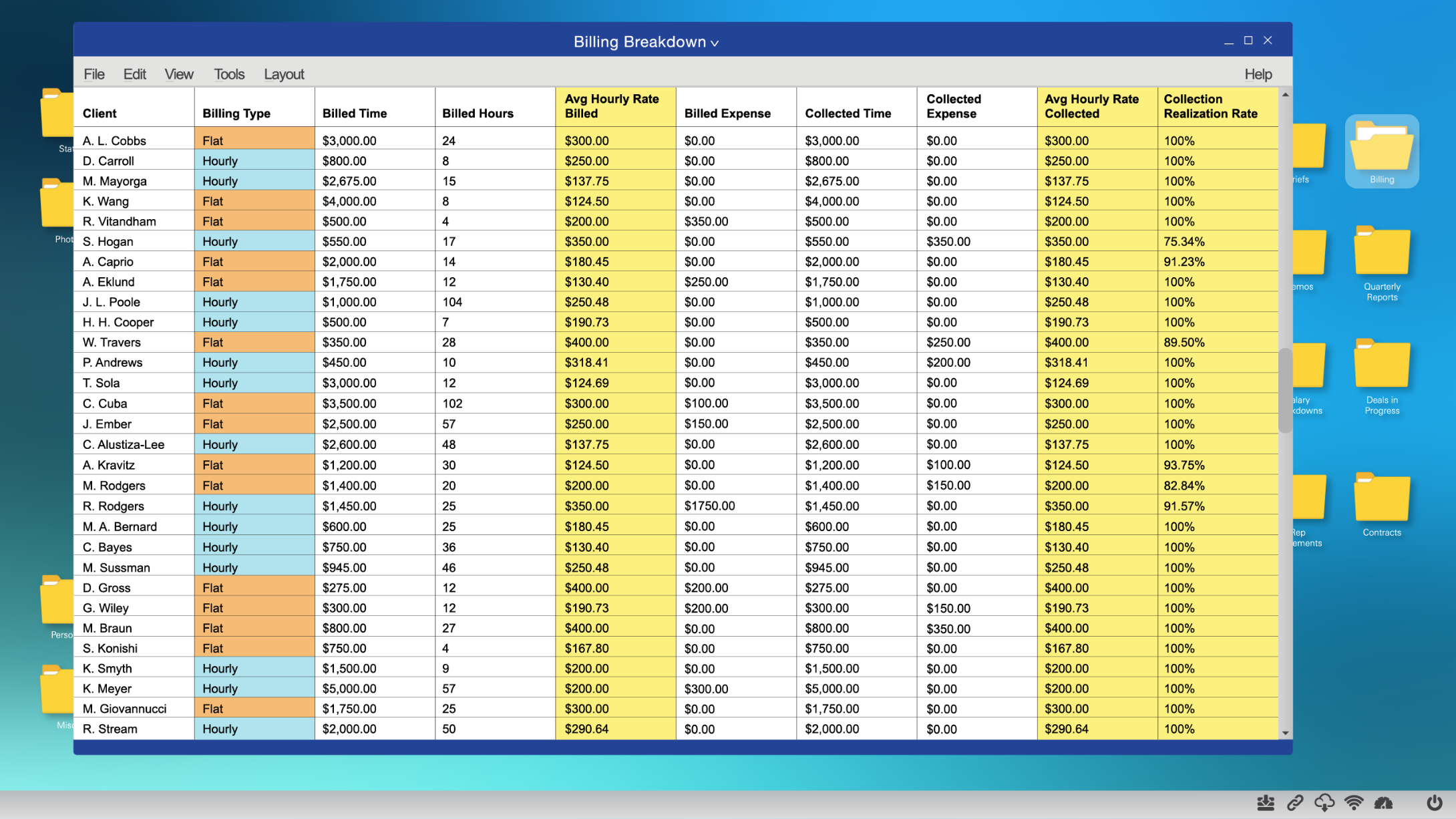1456x819 pixels.
Task: Open the Tools menu
Action: pyautogui.click(x=229, y=74)
